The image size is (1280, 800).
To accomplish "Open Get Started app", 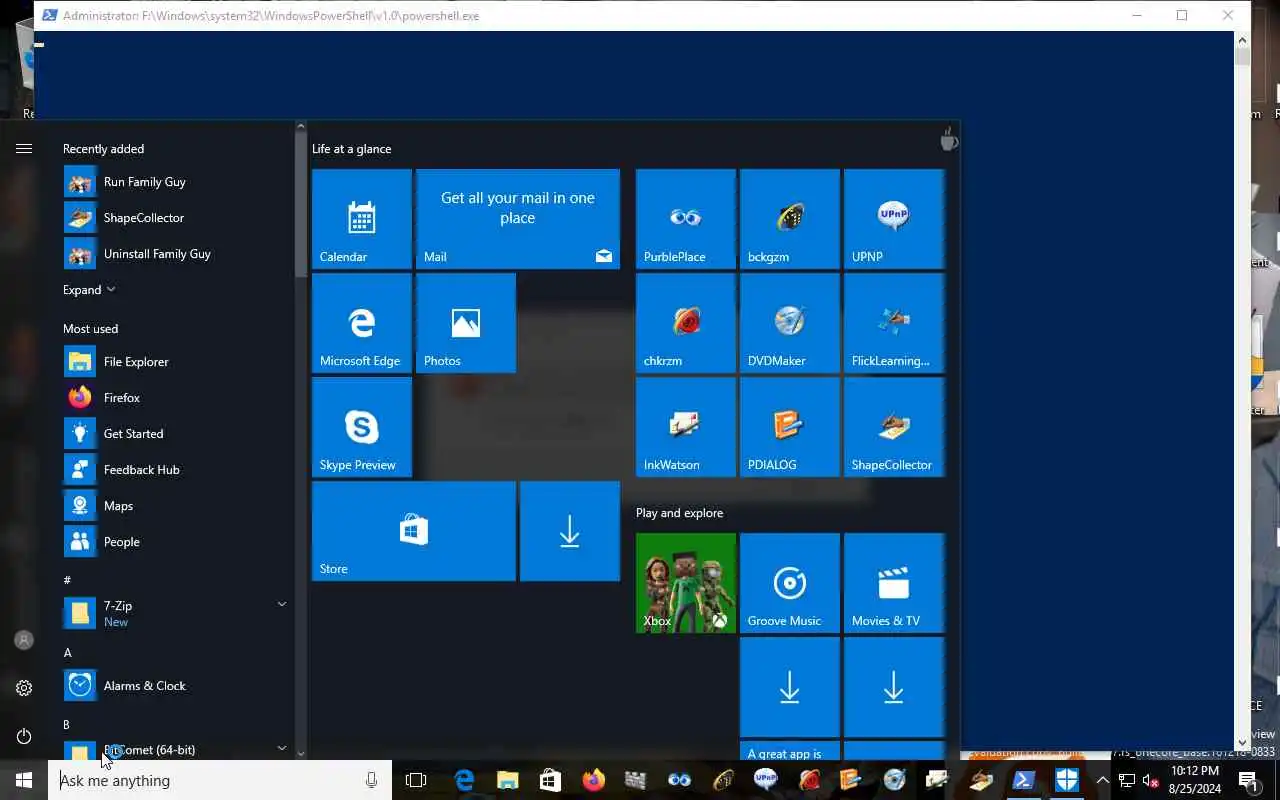I will pos(175,434).
